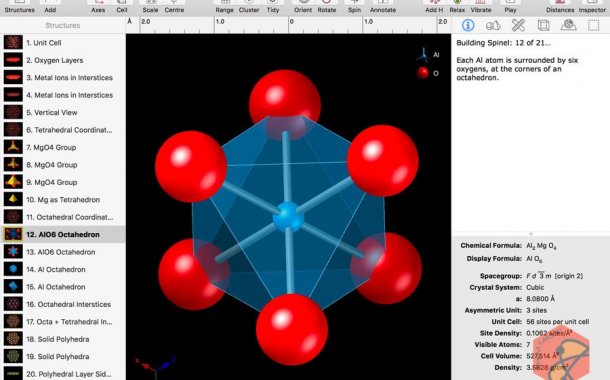Click the 'Structures' sidebar header
The height and width of the screenshot is (380, 610).
coord(63,25)
